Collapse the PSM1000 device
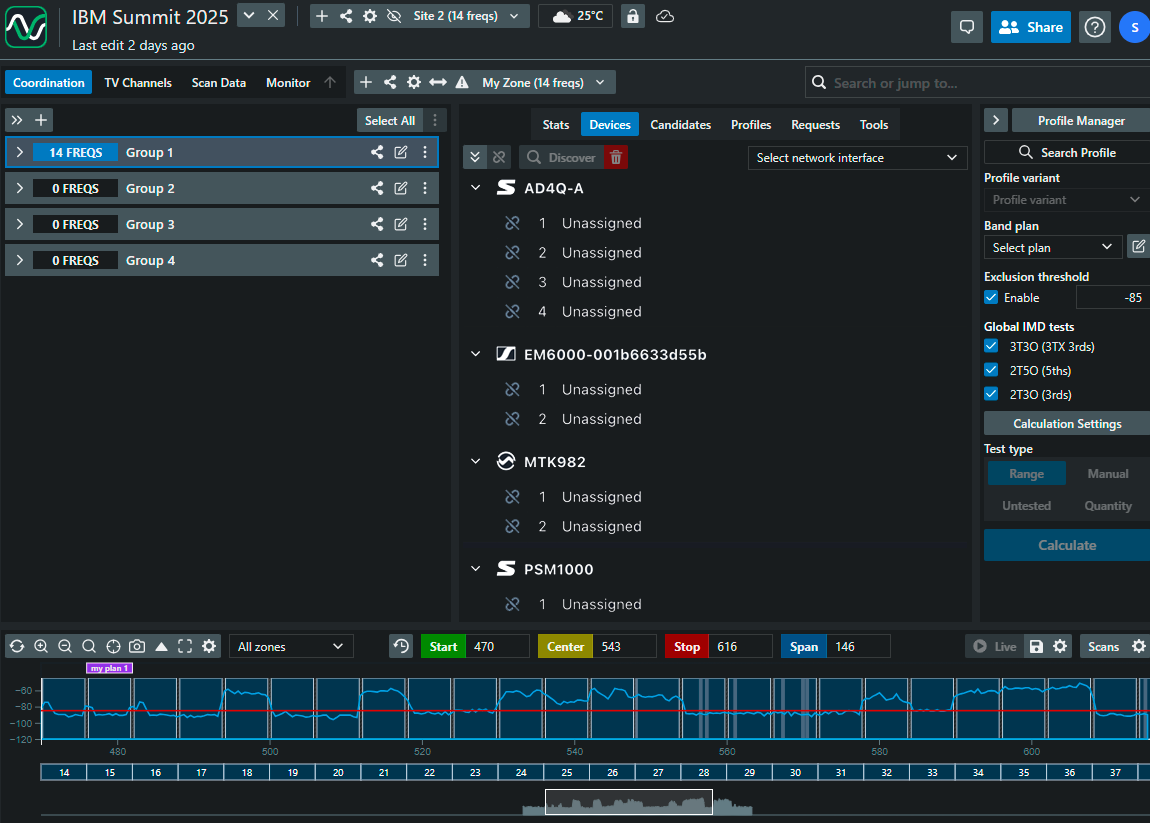This screenshot has height=823, width=1150. click(x=475, y=568)
